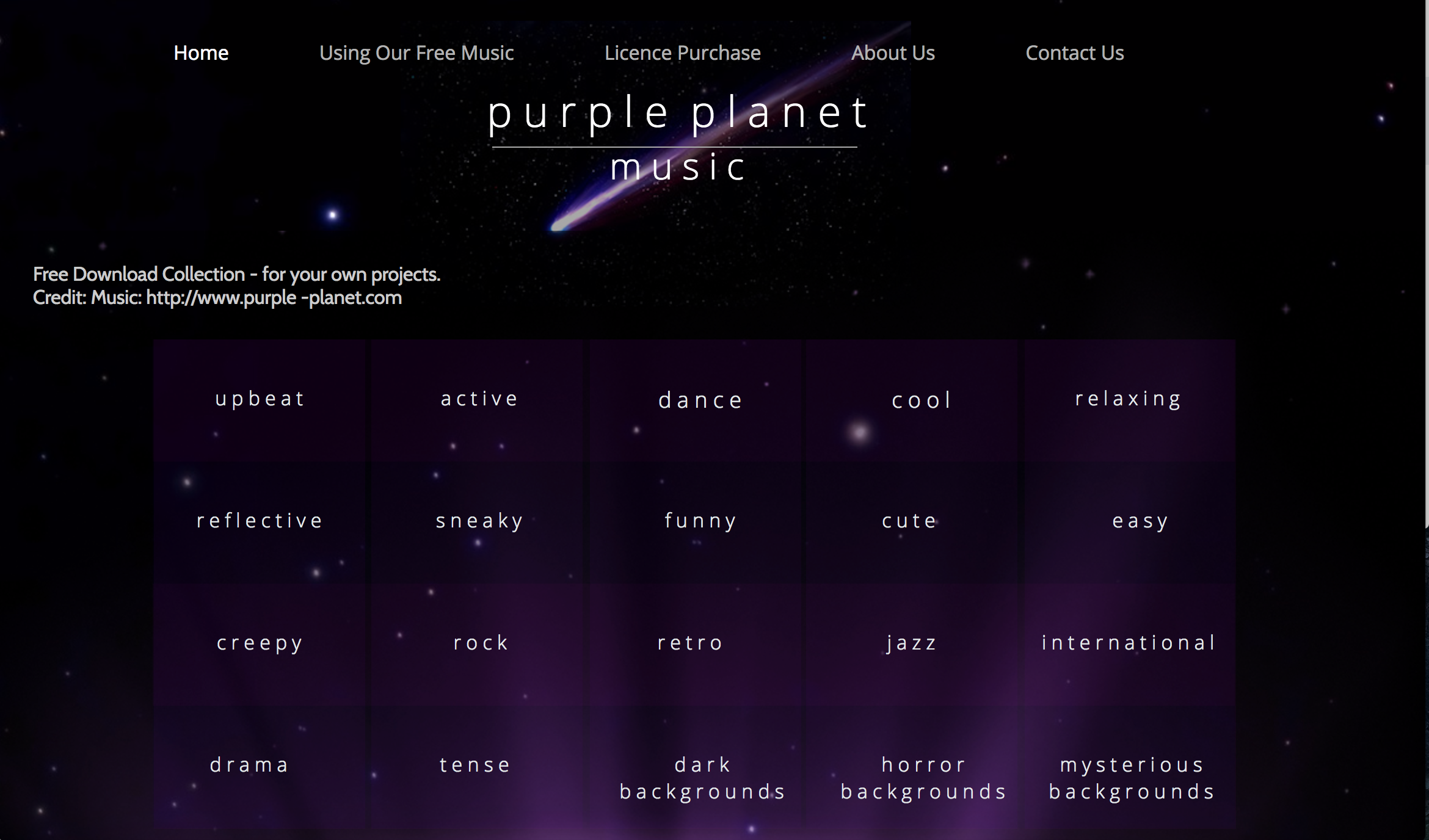The height and width of the screenshot is (840, 1429).
Task: Select the tense music category
Action: pos(475,765)
